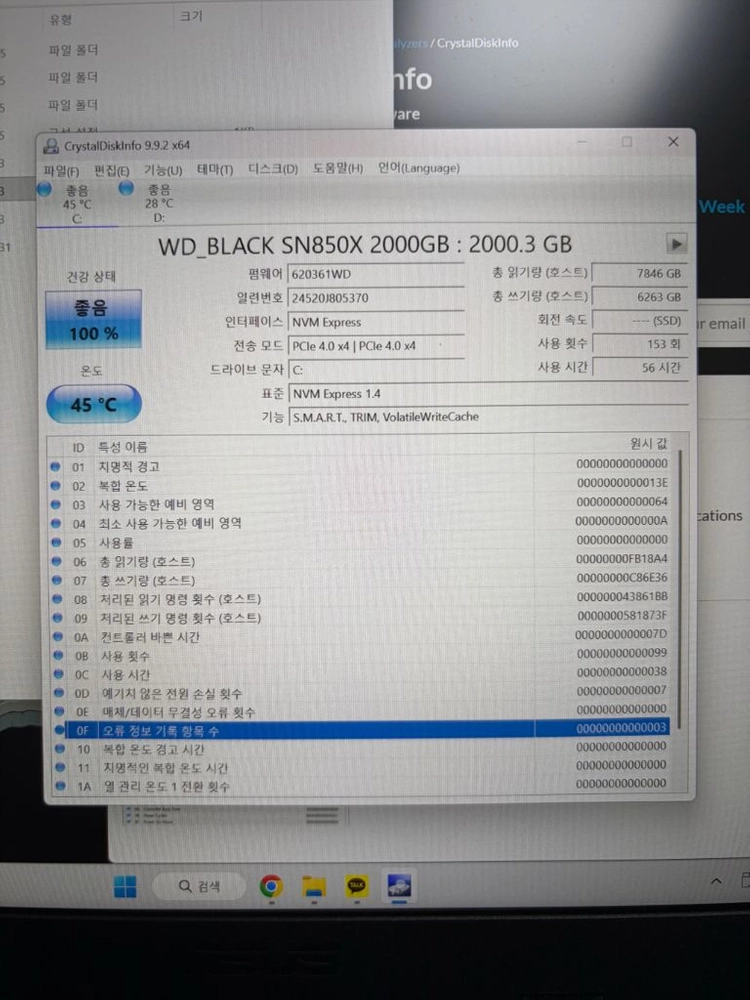750x1000 pixels.
Task: Click the features field S.M.A.R.T., TRIM
Action: [488, 417]
